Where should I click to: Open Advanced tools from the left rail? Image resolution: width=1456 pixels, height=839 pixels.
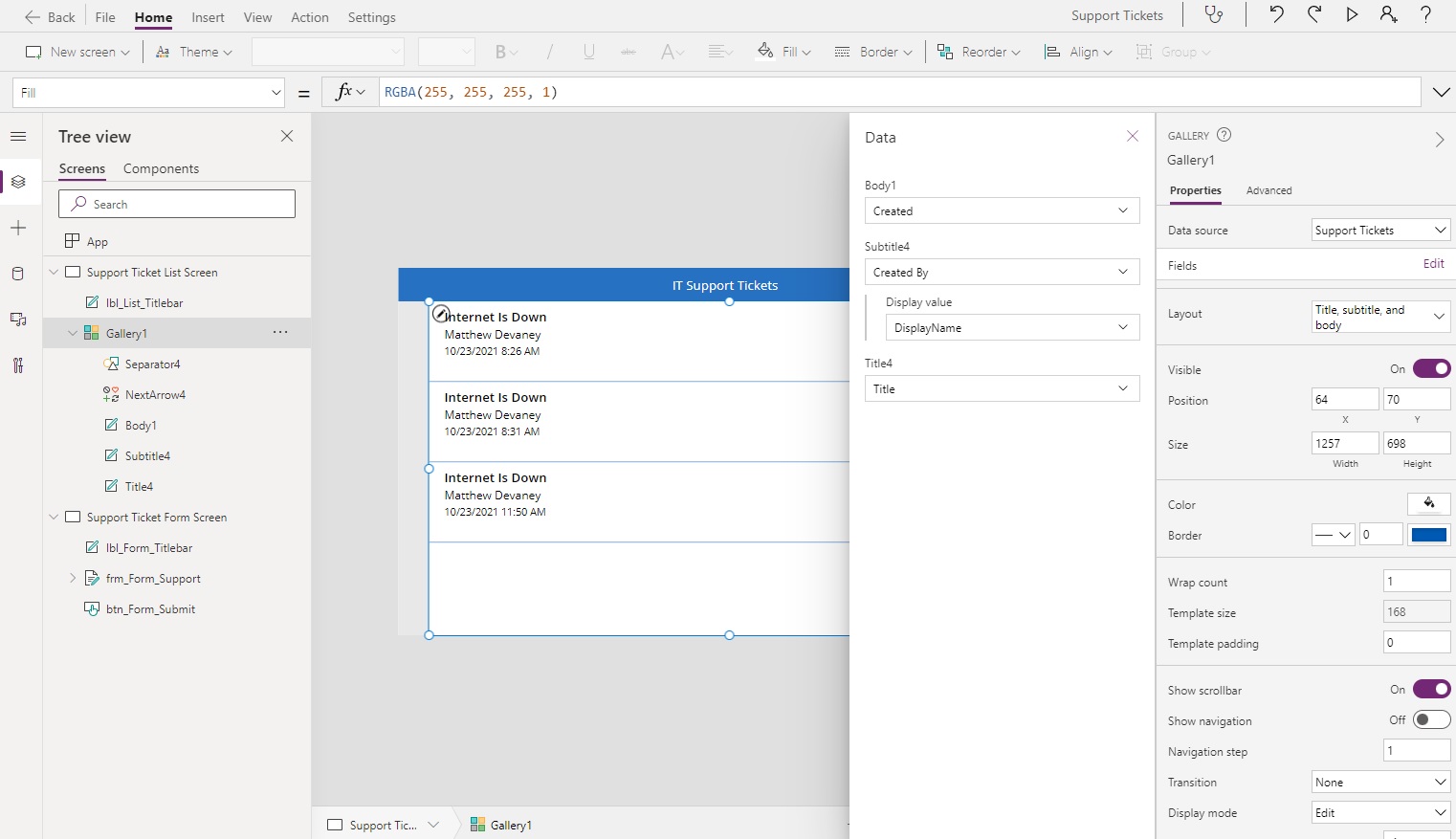point(18,365)
